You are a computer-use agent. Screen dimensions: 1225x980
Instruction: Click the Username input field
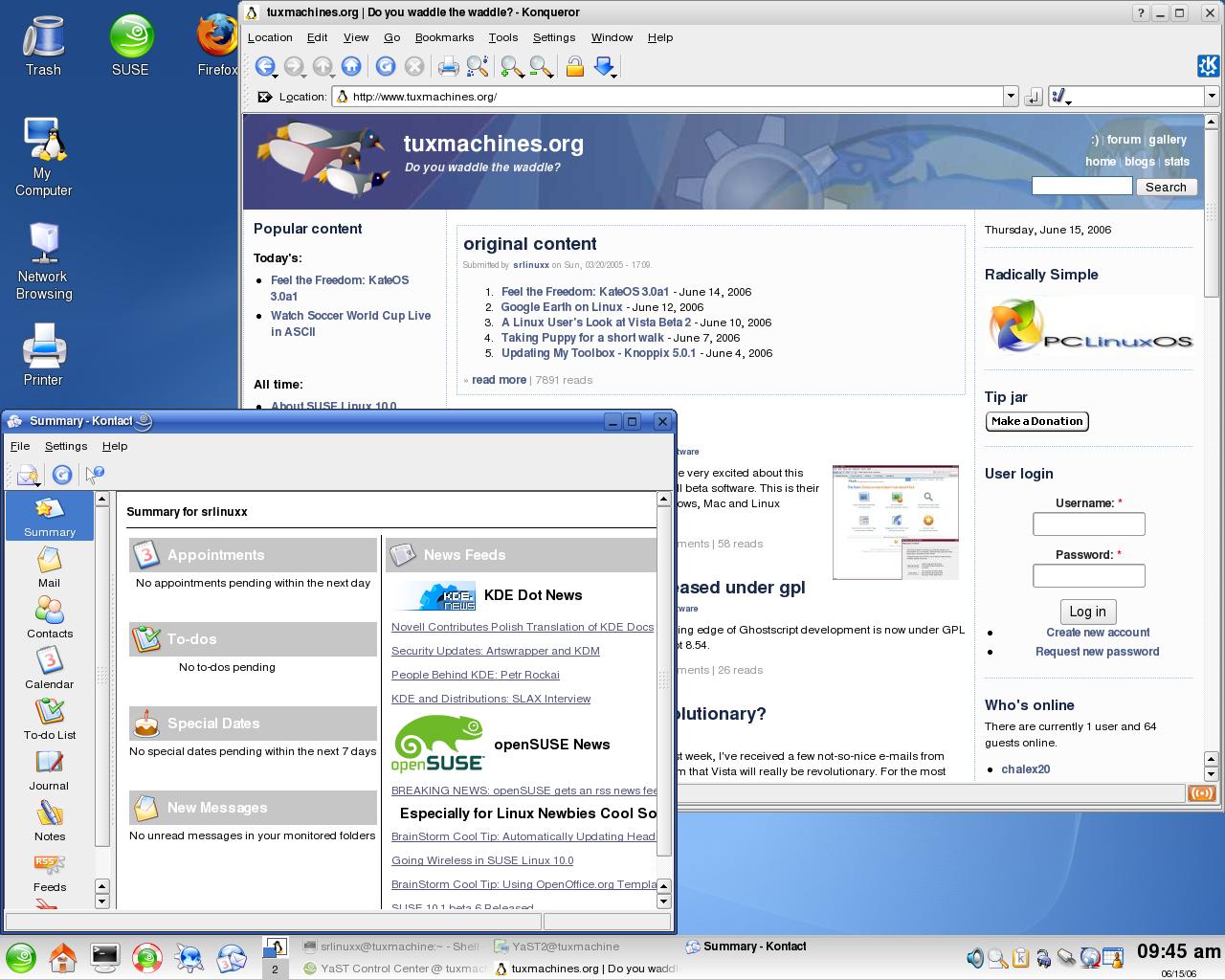1088,523
